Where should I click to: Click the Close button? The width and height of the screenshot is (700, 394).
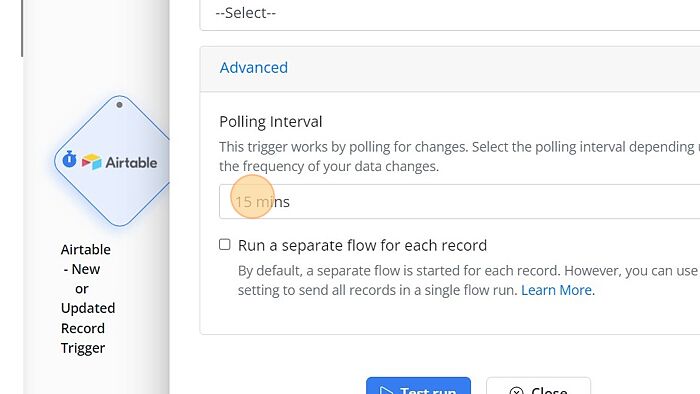tap(538, 386)
